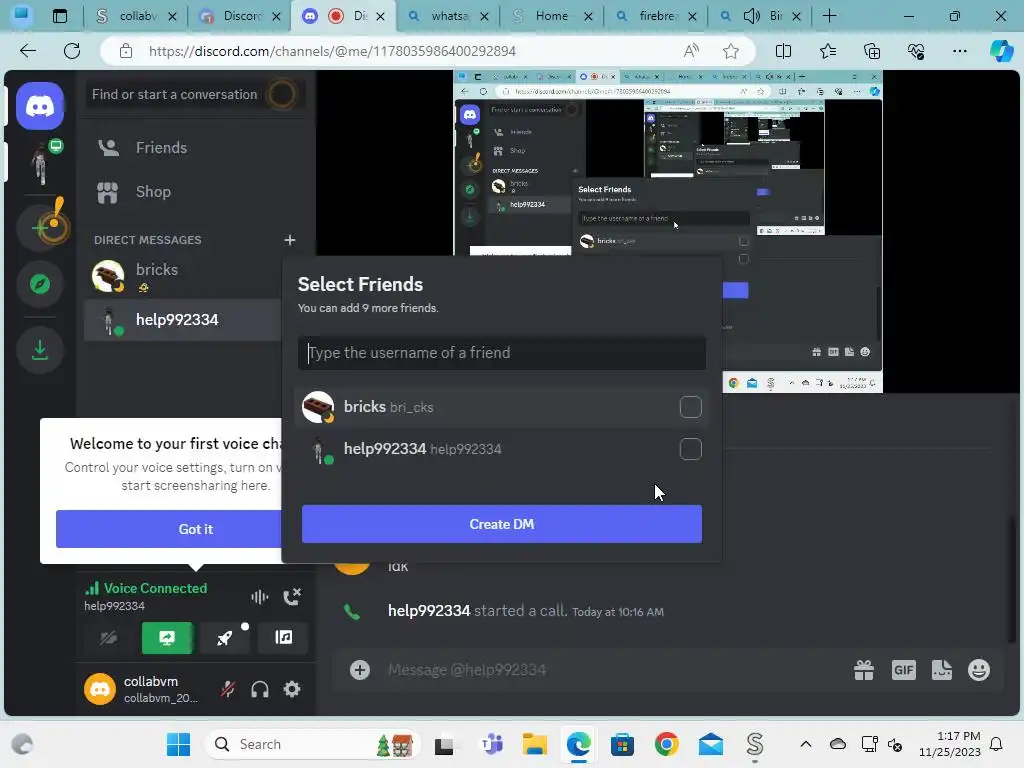This screenshot has height=768, width=1024.
Task: Start an activity with rocket icon
Action: (x=225, y=637)
